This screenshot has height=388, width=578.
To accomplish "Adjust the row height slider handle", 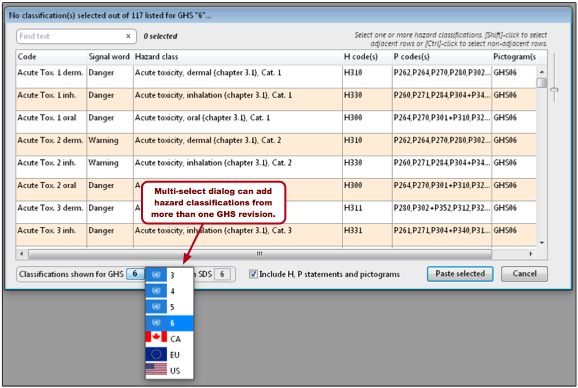I will [x=554, y=90].
